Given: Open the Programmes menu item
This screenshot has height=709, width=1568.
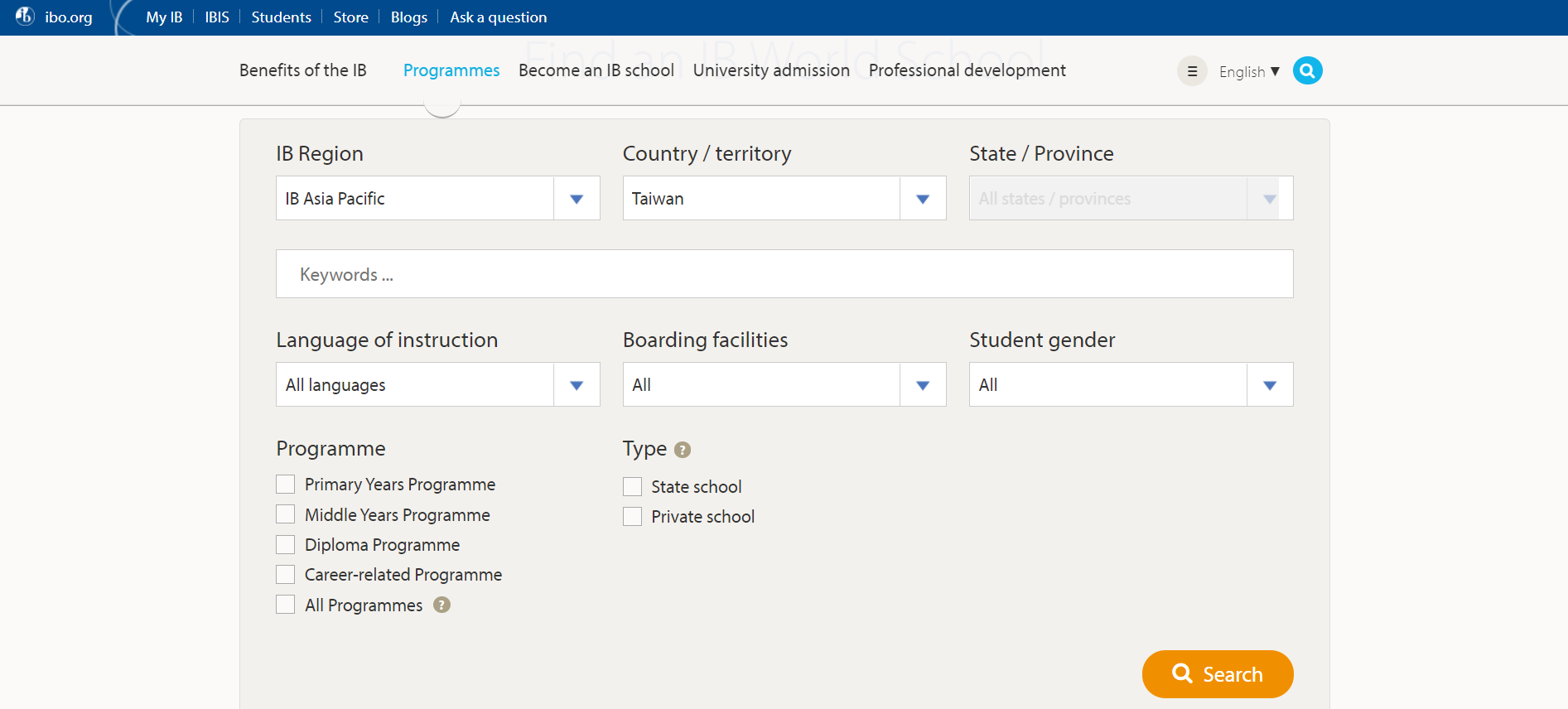Looking at the screenshot, I should tap(451, 70).
